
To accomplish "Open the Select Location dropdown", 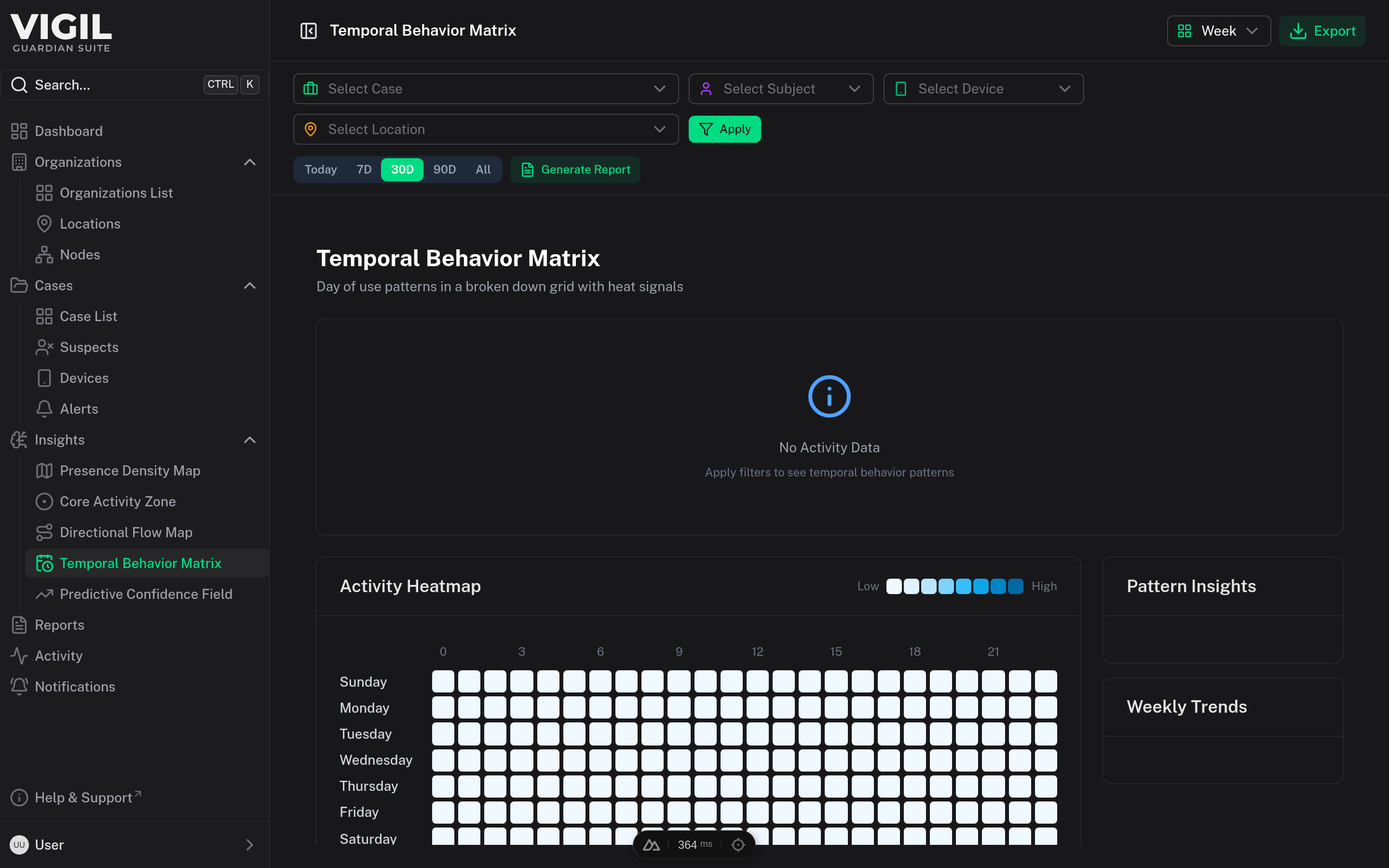I will [x=486, y=129].
